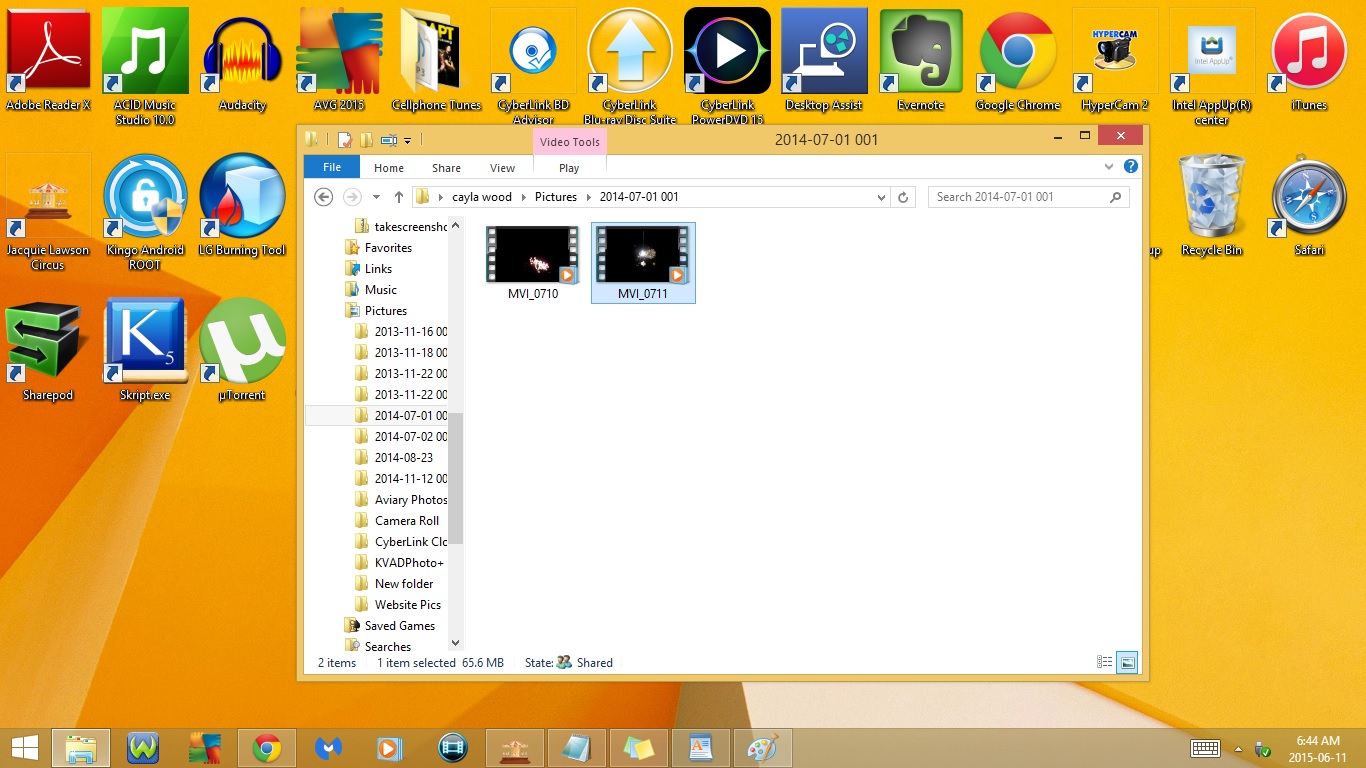Select the Sharepod desktop icon
This screenshot has width=1366, height=768.
coord(48,349)
